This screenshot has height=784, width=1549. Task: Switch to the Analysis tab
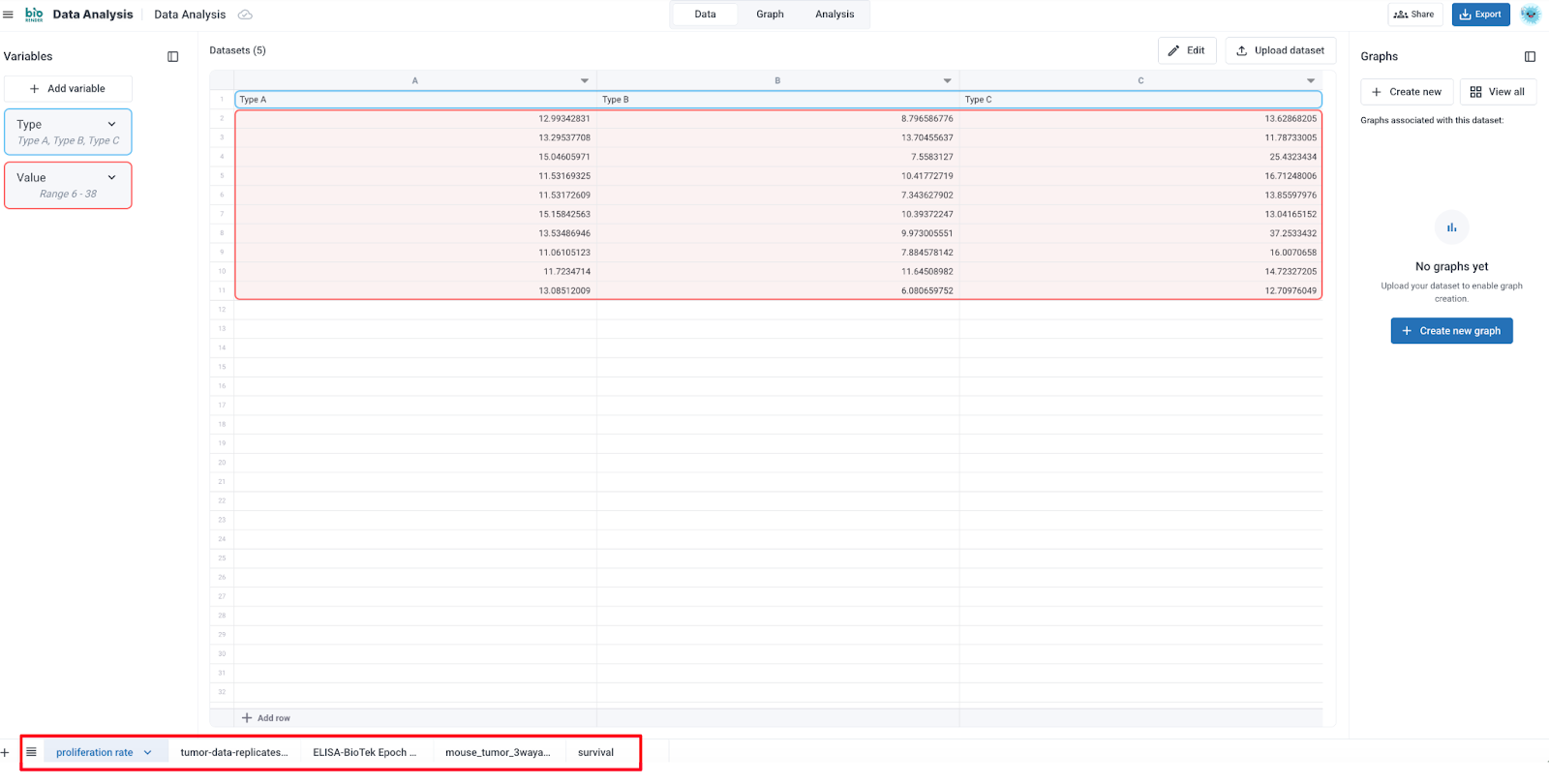click(834, 15)
